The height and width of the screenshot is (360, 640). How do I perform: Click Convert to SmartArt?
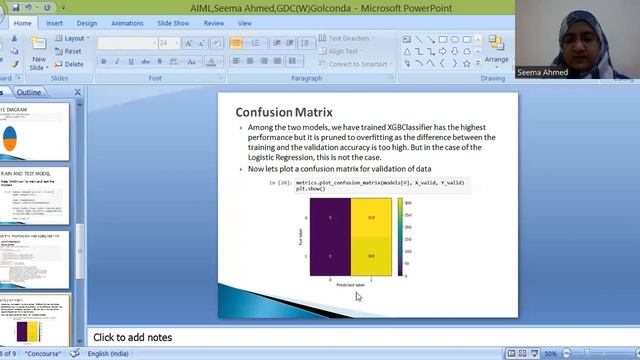[355, 64]
